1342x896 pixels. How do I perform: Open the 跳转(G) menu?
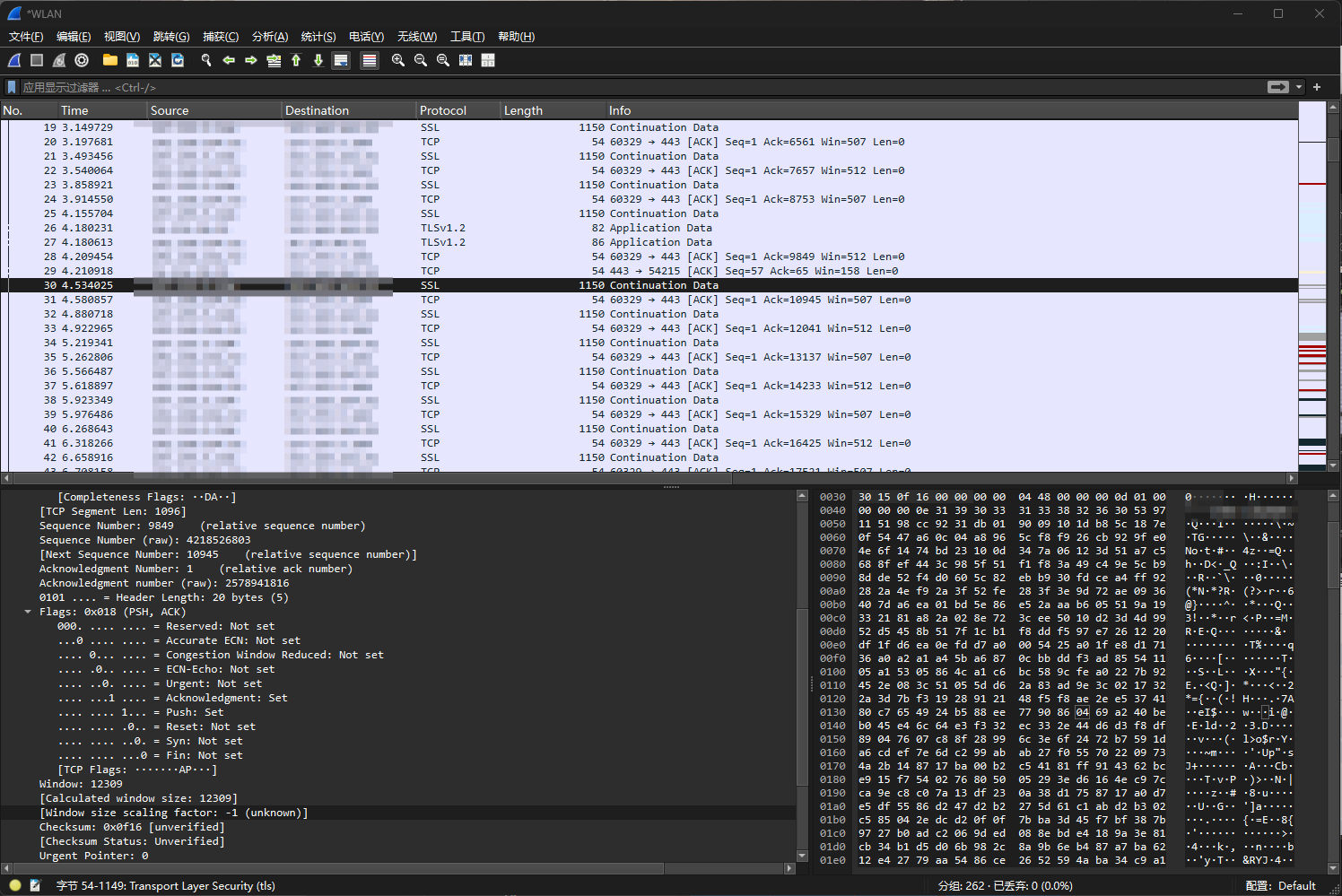pyautogui.click(x=171, y=37)
